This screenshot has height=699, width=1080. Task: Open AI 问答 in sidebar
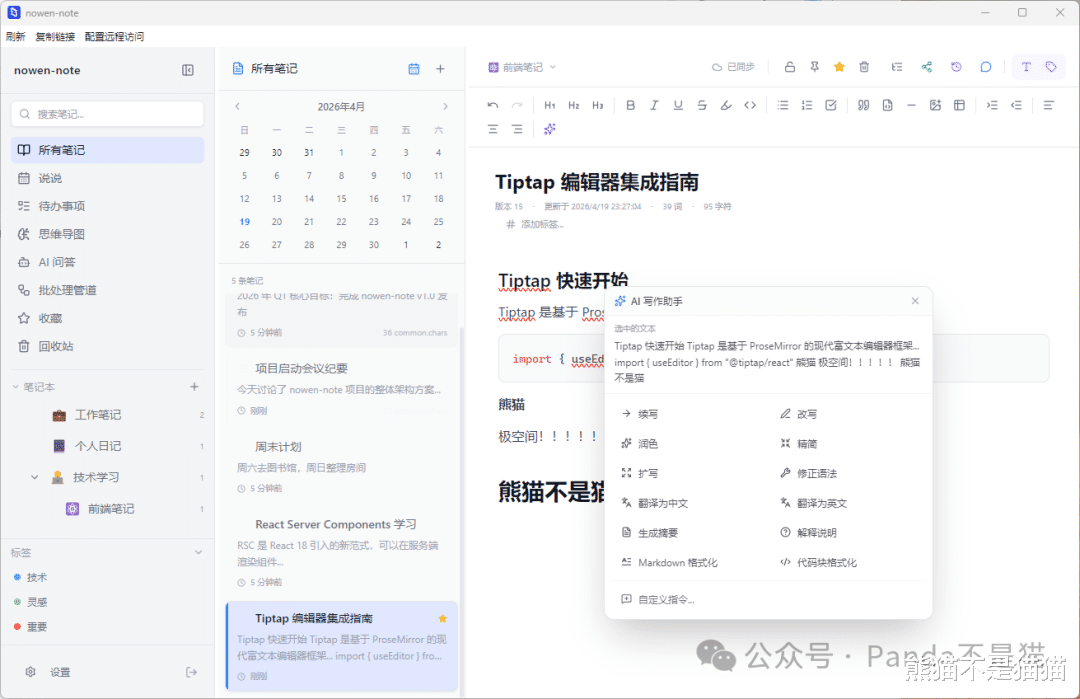click(107, 262)
